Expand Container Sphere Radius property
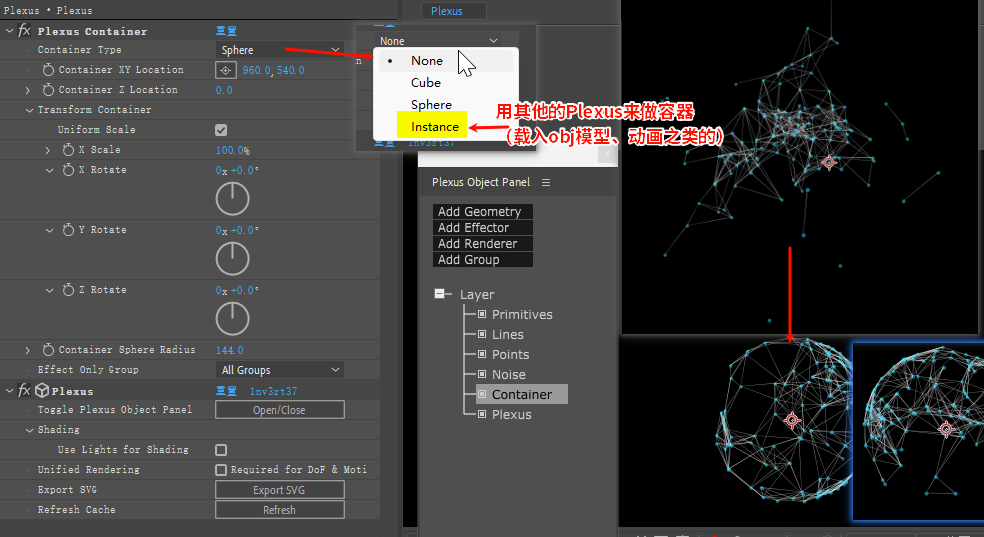This screenshot has width=984, height=537. (x=28, y=350)
